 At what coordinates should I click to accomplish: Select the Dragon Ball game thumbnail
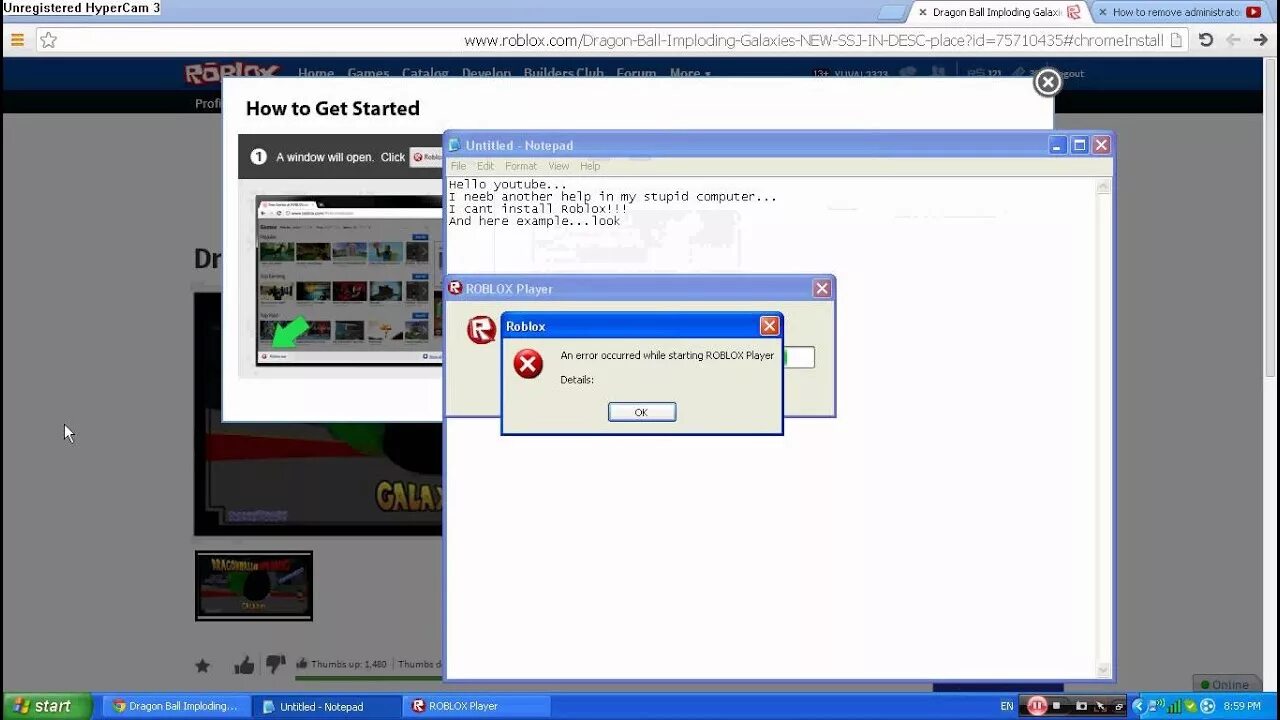[254, 585]
